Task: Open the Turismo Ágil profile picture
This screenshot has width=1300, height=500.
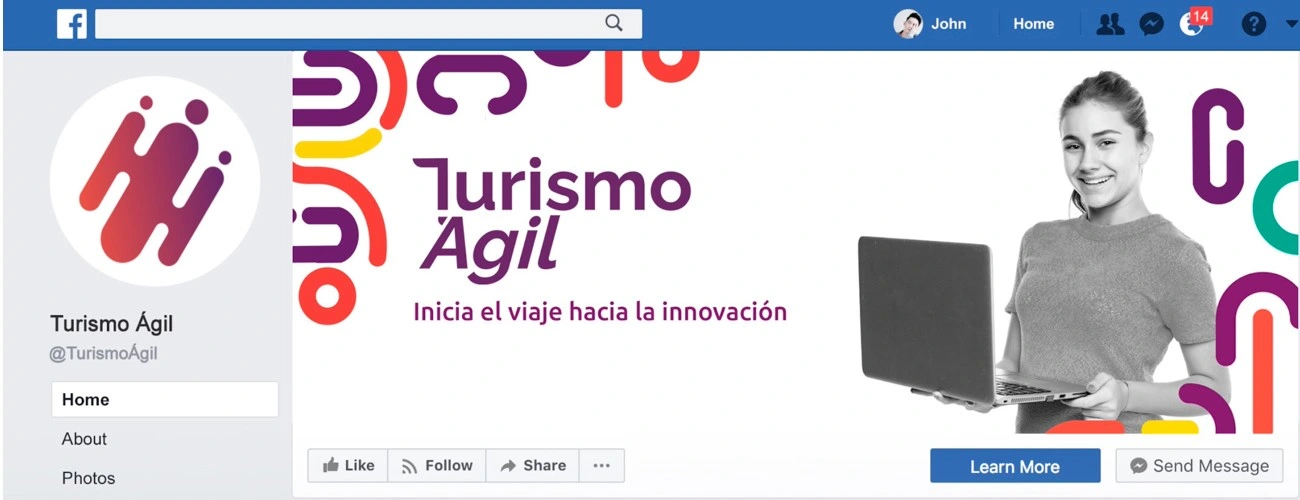Action: (x=155, y=181)
